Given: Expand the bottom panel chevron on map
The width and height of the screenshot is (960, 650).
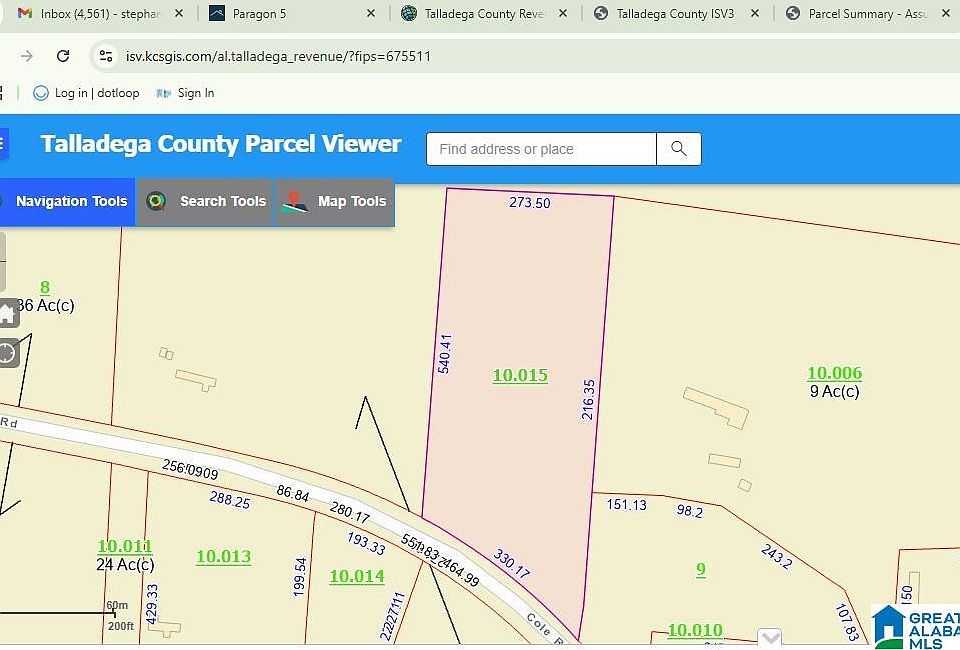Looking at the screenshot, I should point(769,637).
